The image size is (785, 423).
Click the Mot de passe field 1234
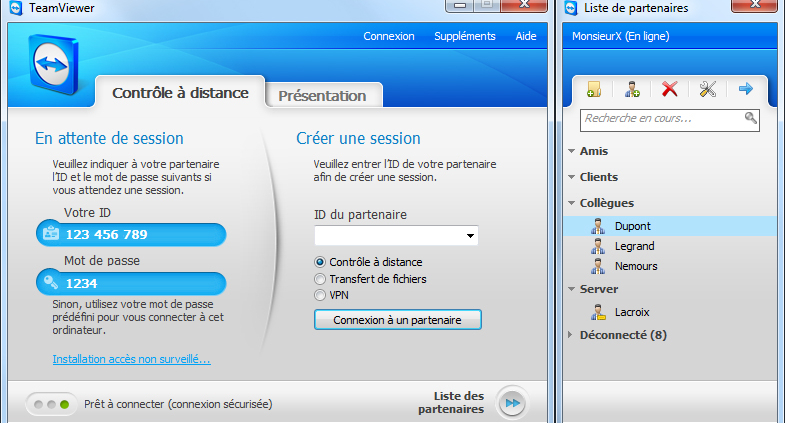click(131, 283)
